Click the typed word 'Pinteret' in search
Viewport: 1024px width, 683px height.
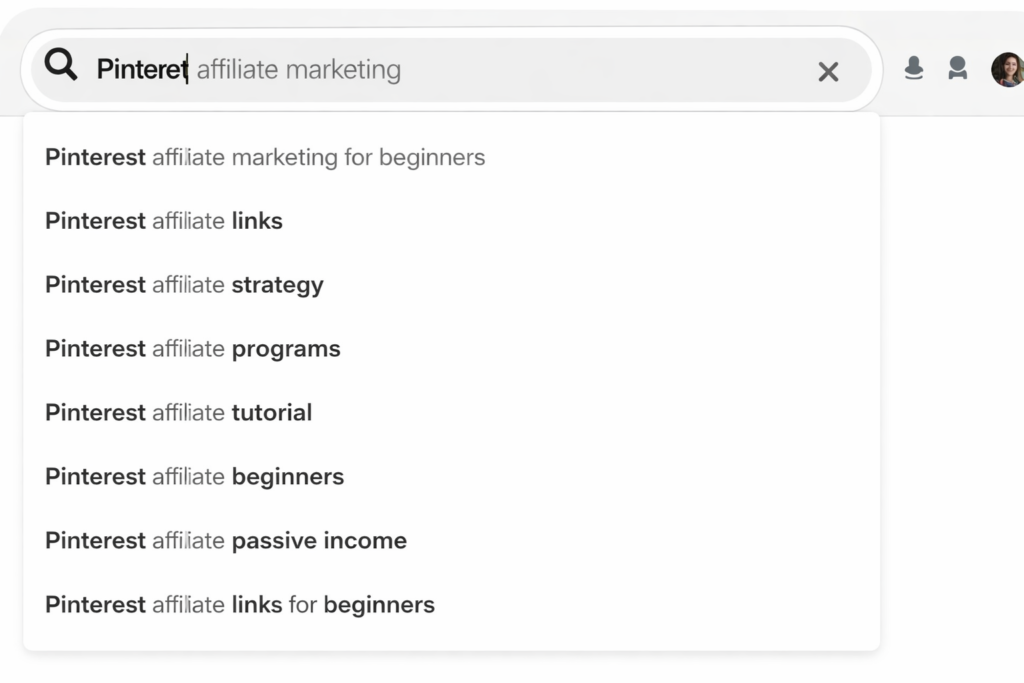tap(141, 69)
